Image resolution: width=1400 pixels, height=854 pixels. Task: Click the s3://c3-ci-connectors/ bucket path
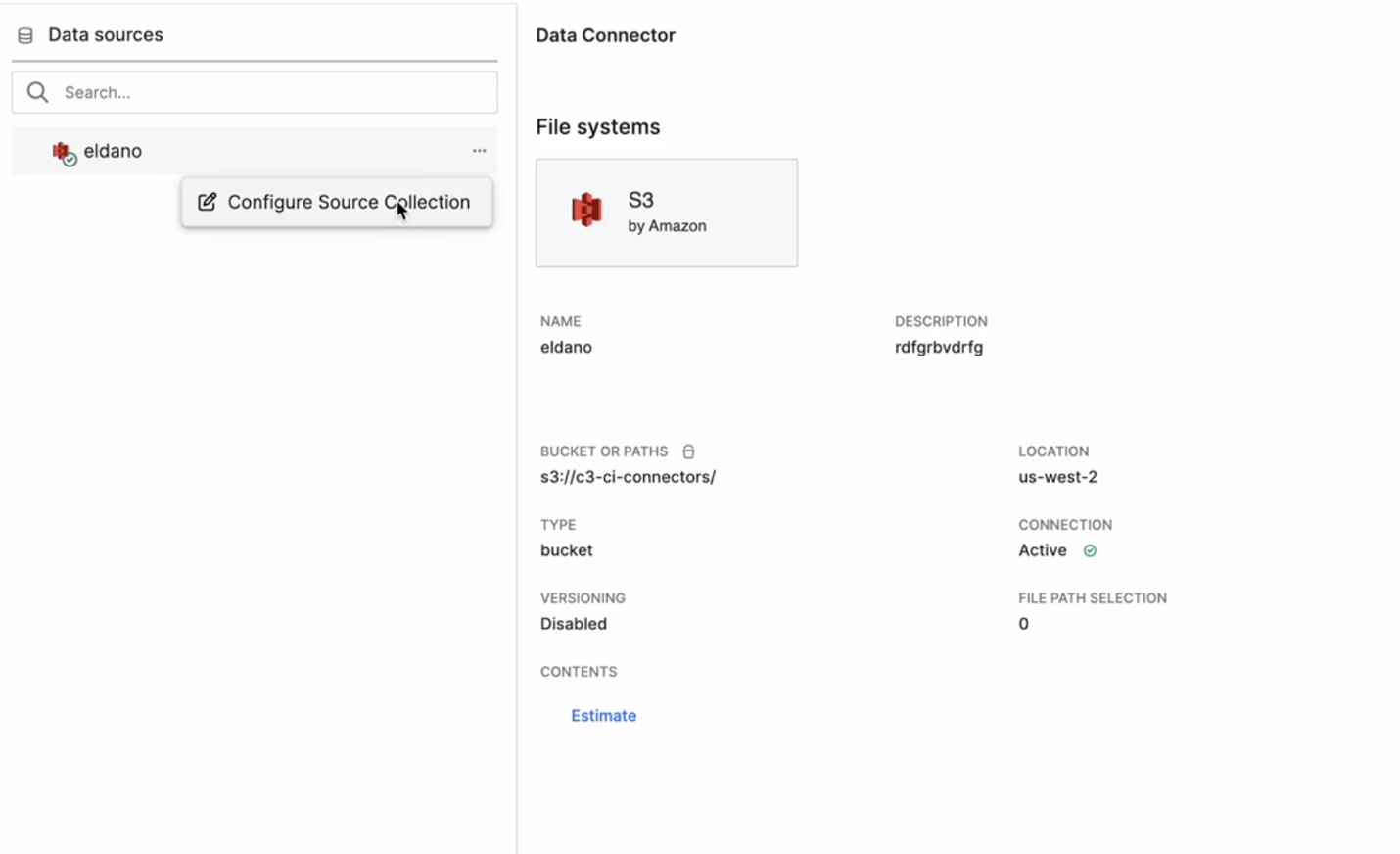pyautogui.click(x=628, y=477)
